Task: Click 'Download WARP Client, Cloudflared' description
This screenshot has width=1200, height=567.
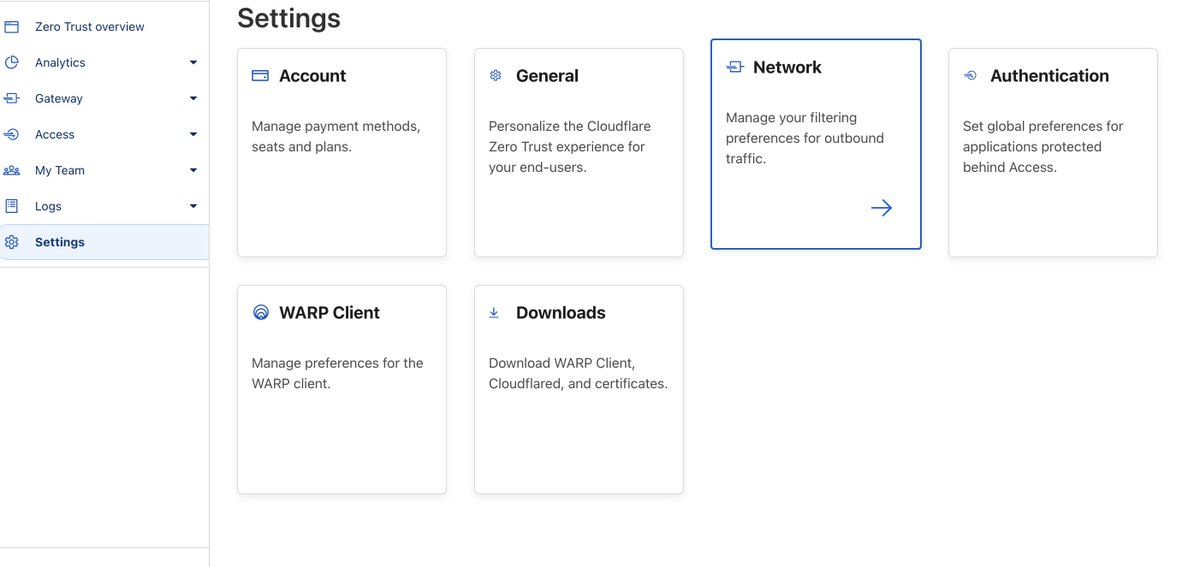Action: [x=578, y=373]
